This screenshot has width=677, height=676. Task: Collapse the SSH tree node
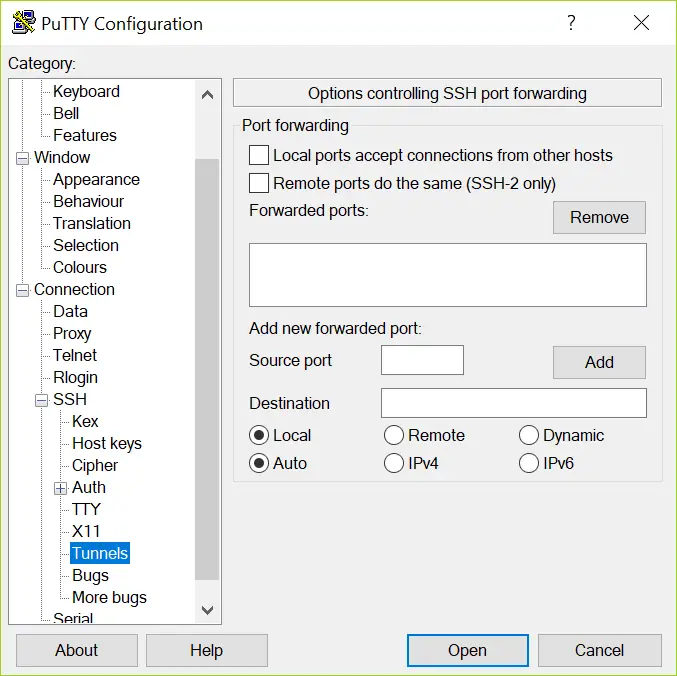pos(41,400)
